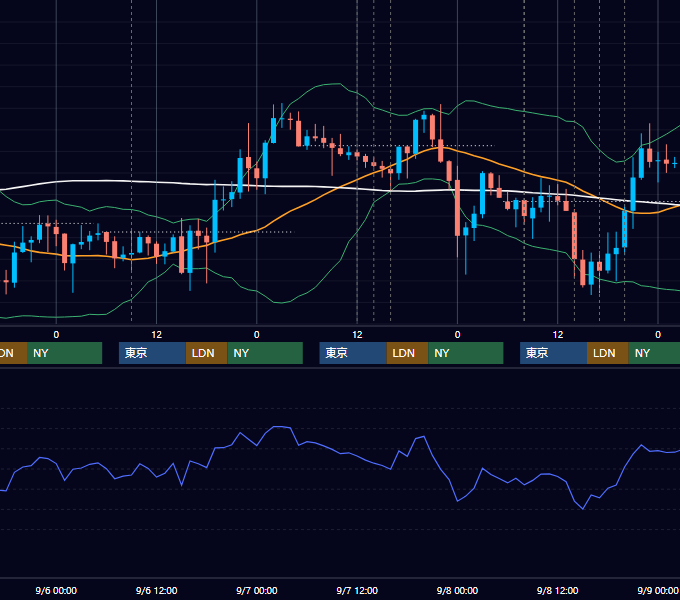The image size is (680, 600).
Task: Click the LDN session block for 9/7
Action: [x=407, y=353]
